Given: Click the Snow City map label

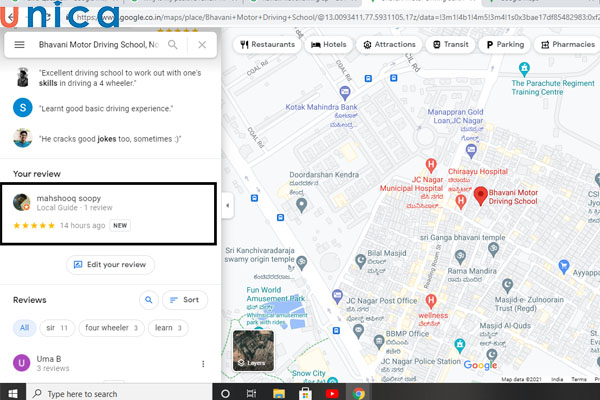Looking at the screenshot, I should (308, 373).
